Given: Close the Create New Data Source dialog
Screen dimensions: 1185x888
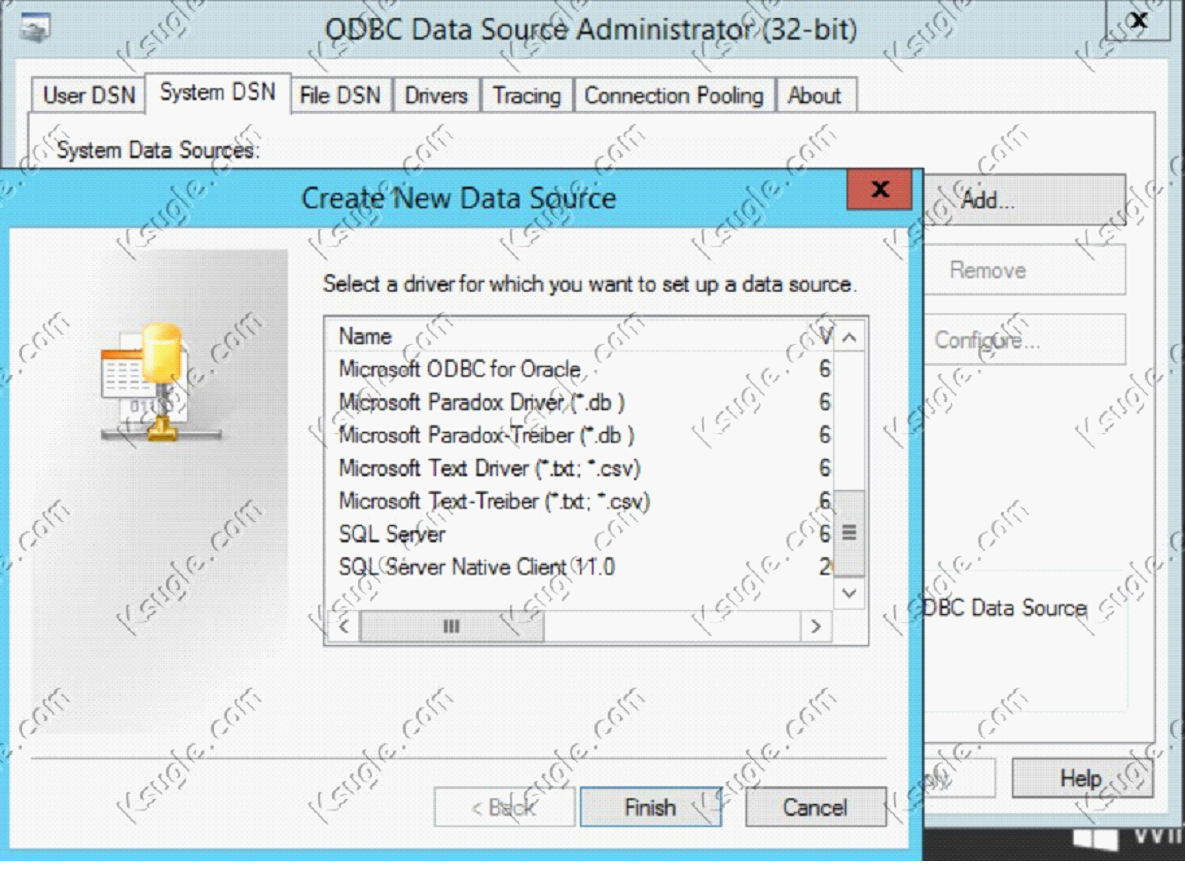Looking at the screenshot, I should click(880, 189).
